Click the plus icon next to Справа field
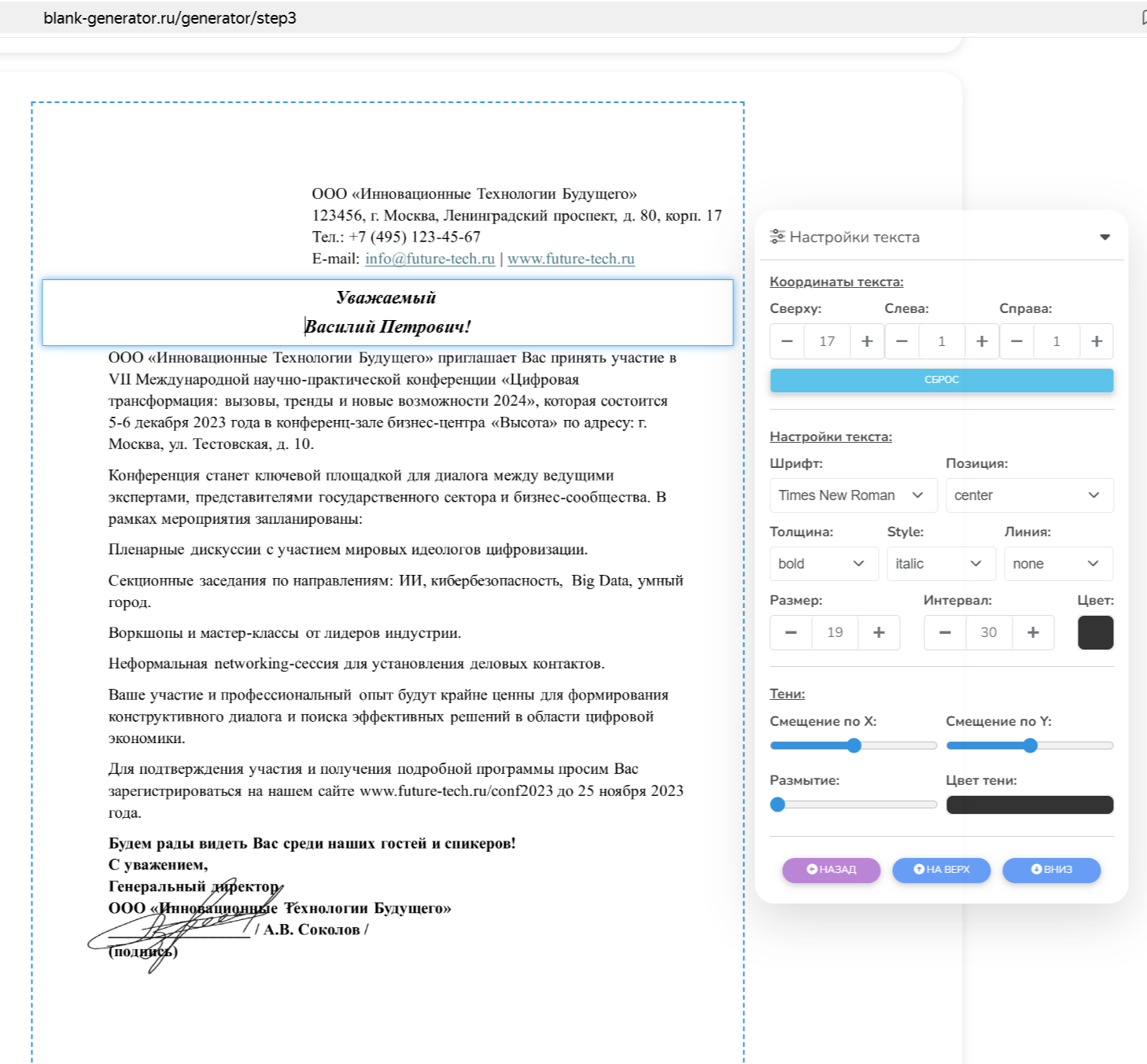The image size is (1147, 1064). click(1096, 341)
